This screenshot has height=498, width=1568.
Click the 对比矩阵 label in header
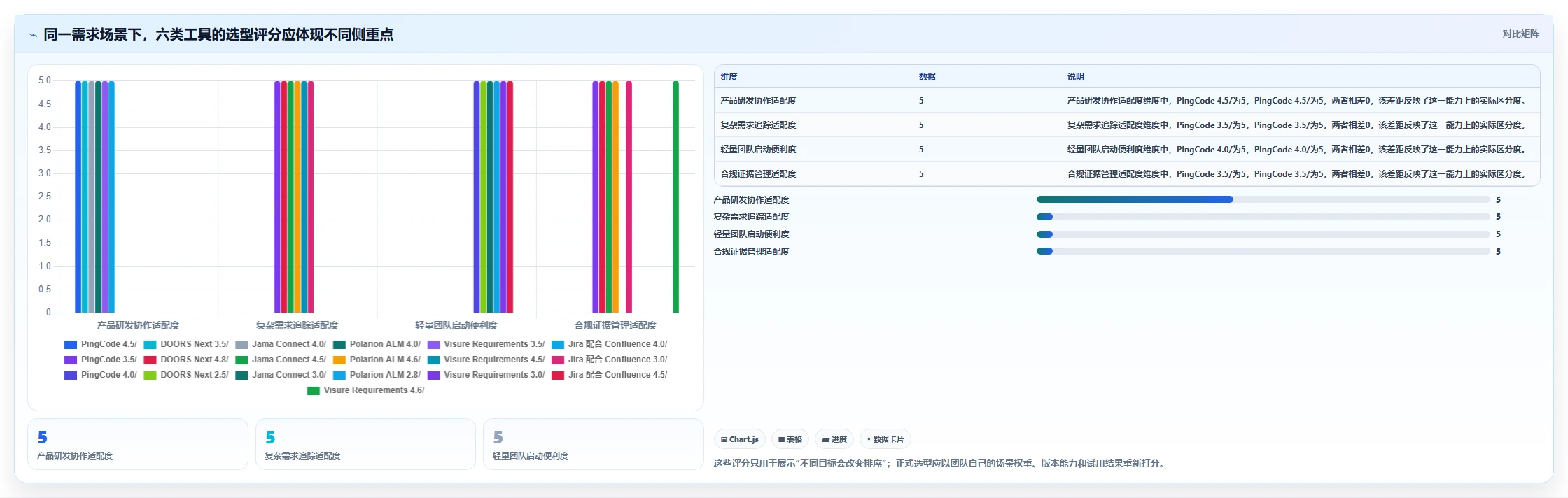1520,34
